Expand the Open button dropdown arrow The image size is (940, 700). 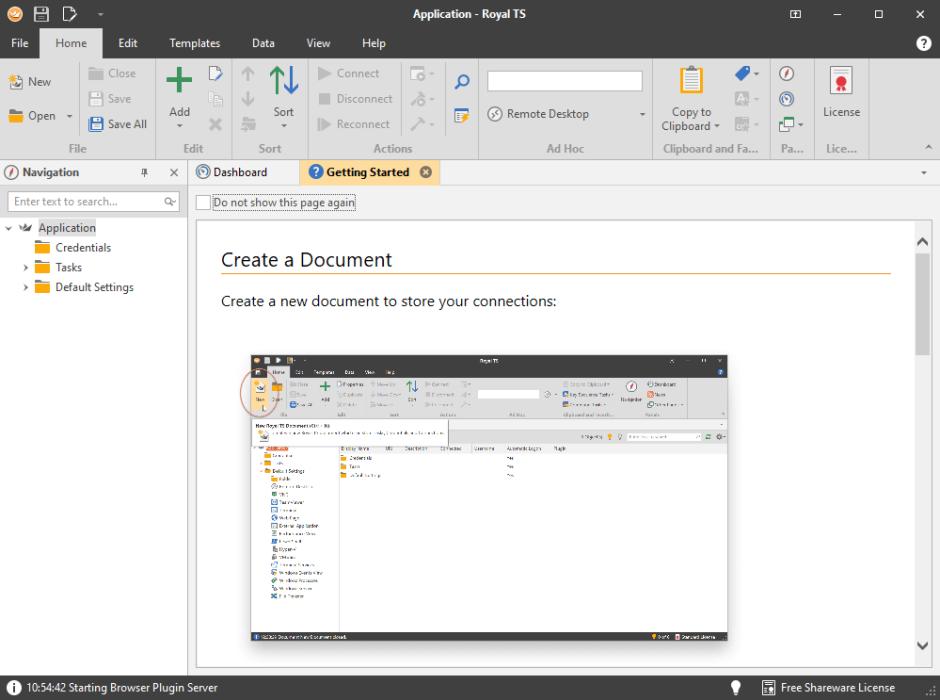tap(70, 116)
